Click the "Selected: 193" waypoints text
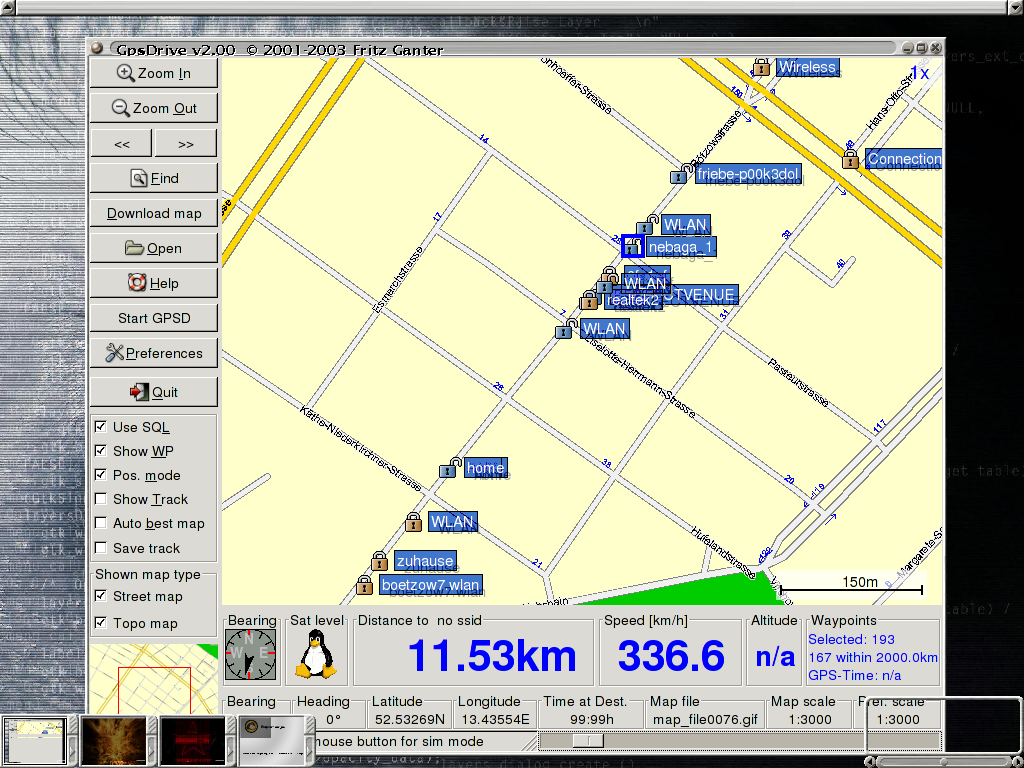 (851, 639)
